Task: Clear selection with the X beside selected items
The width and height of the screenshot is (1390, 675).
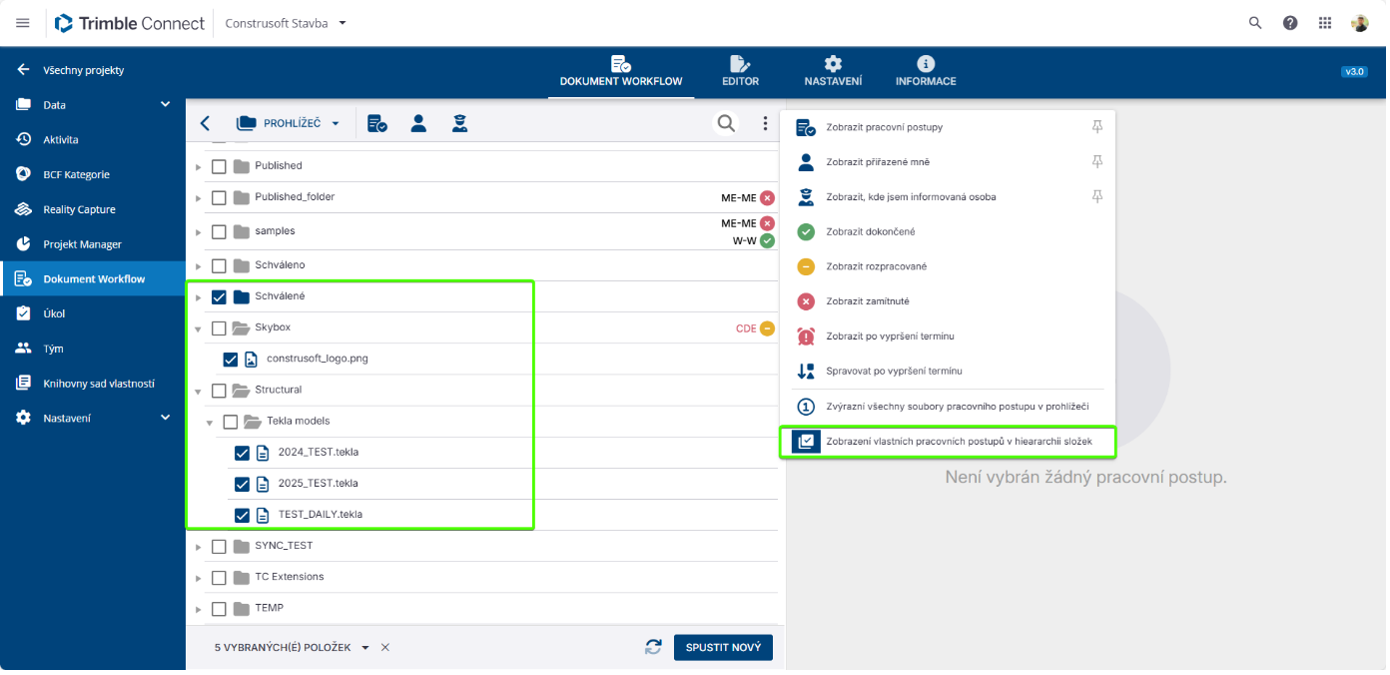Action: click(x=385, y=648)
